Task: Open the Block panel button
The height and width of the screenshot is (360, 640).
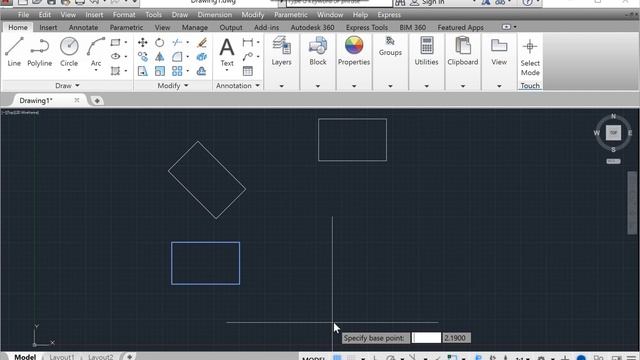Action: tap(318, 51)
